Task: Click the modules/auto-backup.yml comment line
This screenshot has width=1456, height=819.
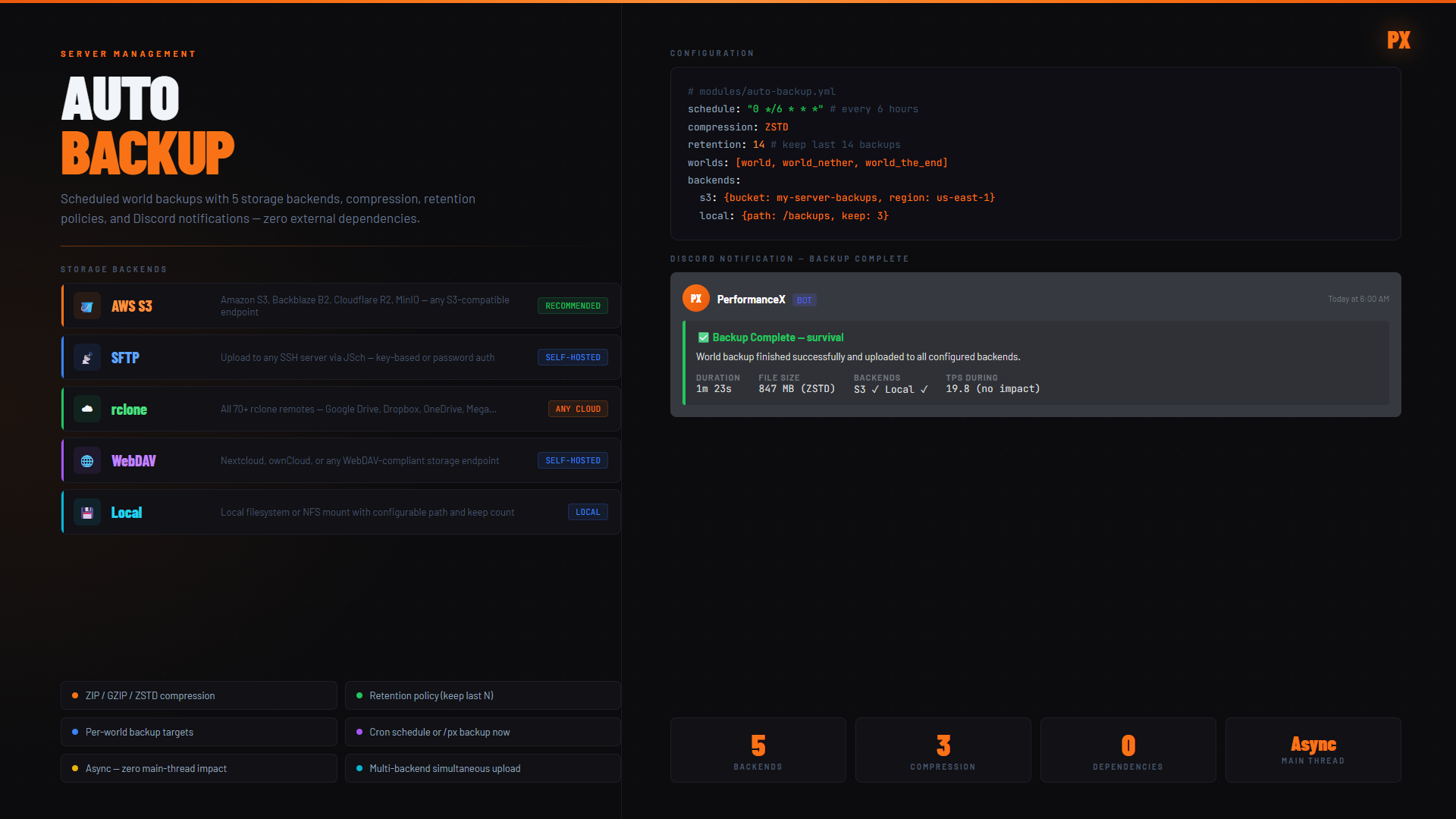Action: pyautogui.click(x=761, y=91)
